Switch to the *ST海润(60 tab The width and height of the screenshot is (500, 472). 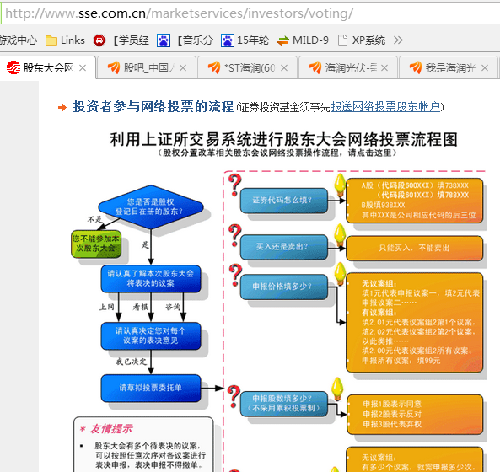click(248, 68)
